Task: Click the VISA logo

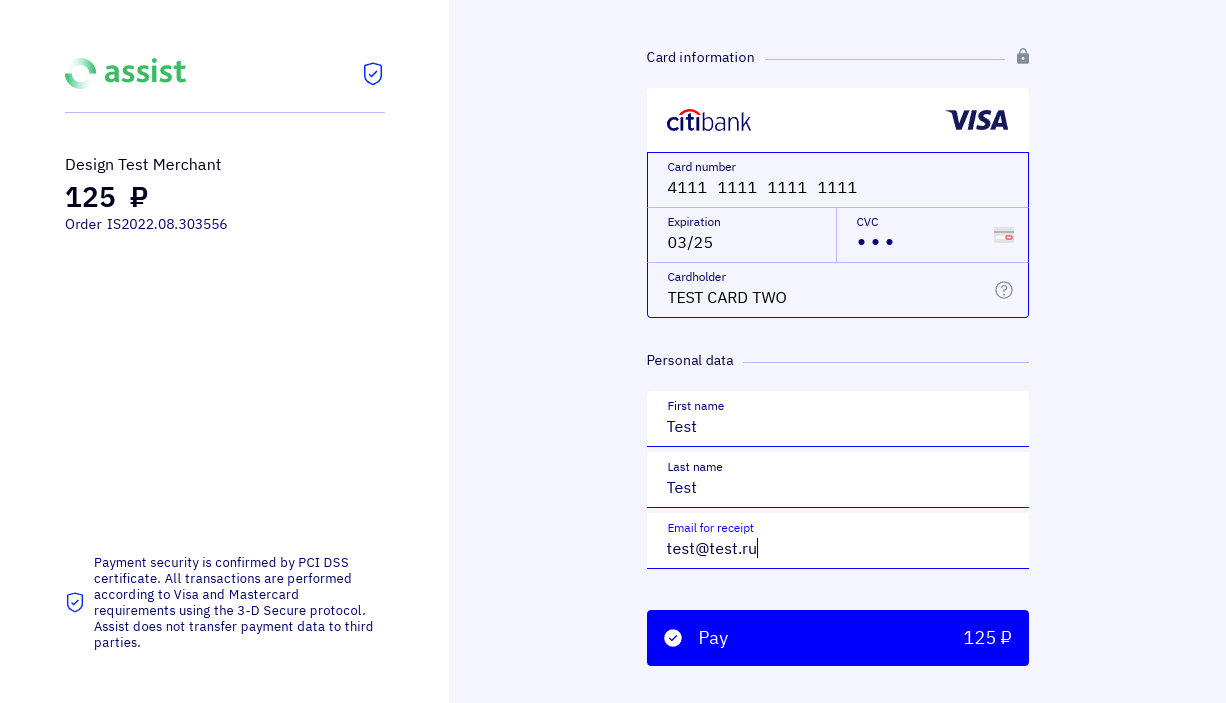Action: click(x=977, y=121)
